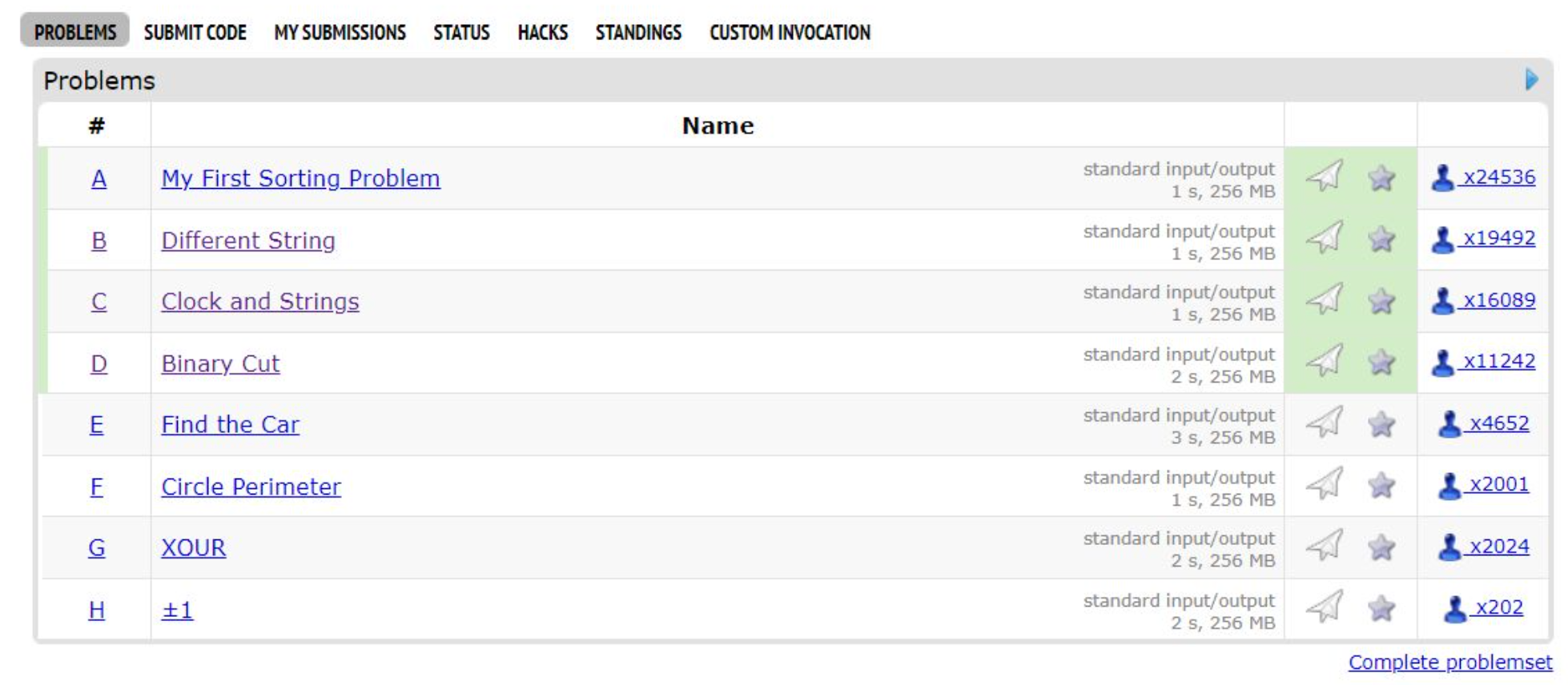Click solved-users icon next to x24536
1568x685 pixels.
point(1442,177)
